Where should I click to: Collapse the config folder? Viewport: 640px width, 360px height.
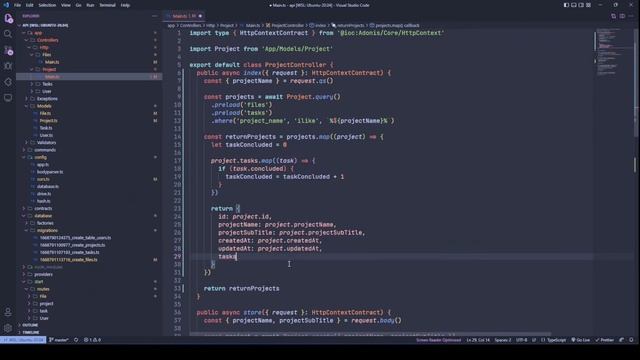(40, 157)
